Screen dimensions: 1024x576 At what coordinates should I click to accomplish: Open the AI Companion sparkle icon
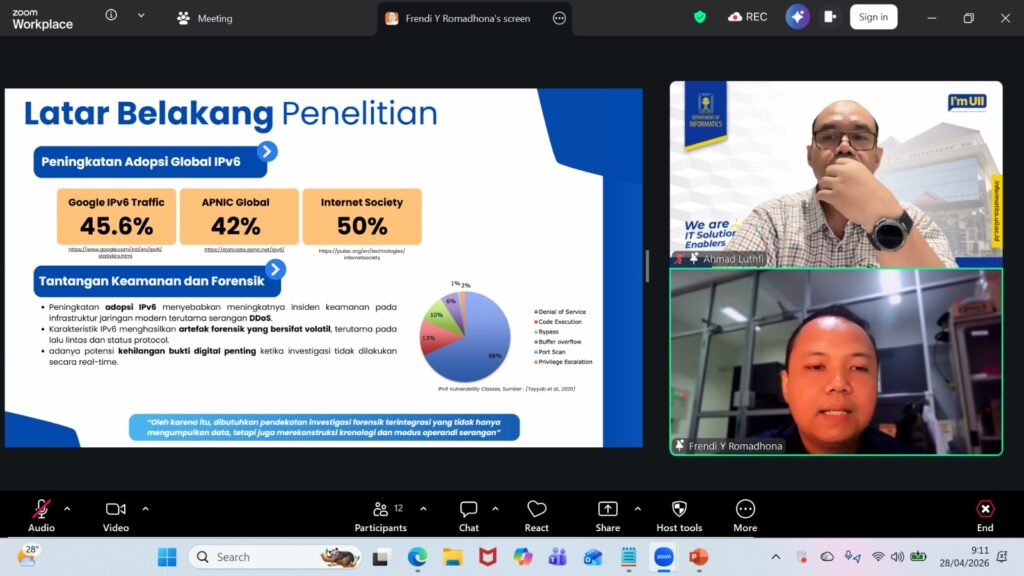pyautogui.click(x=797, y=17)
